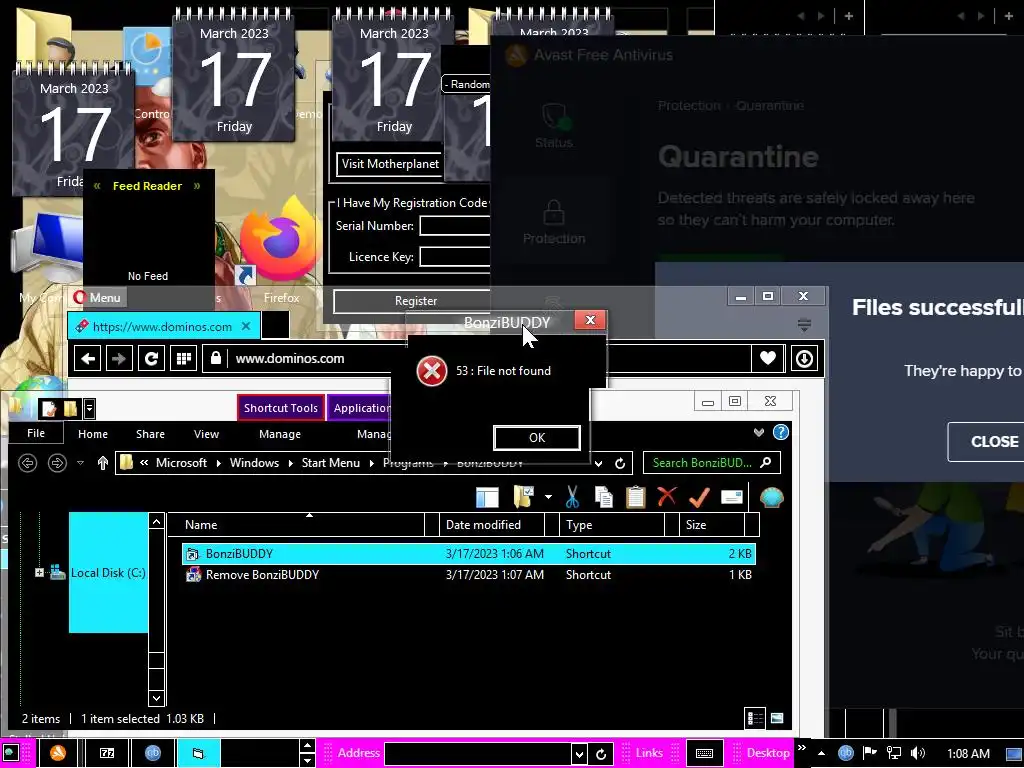Refresh the Explorer folder view
This screenshot has width=1024, height=768.
(x=620, y=464)
